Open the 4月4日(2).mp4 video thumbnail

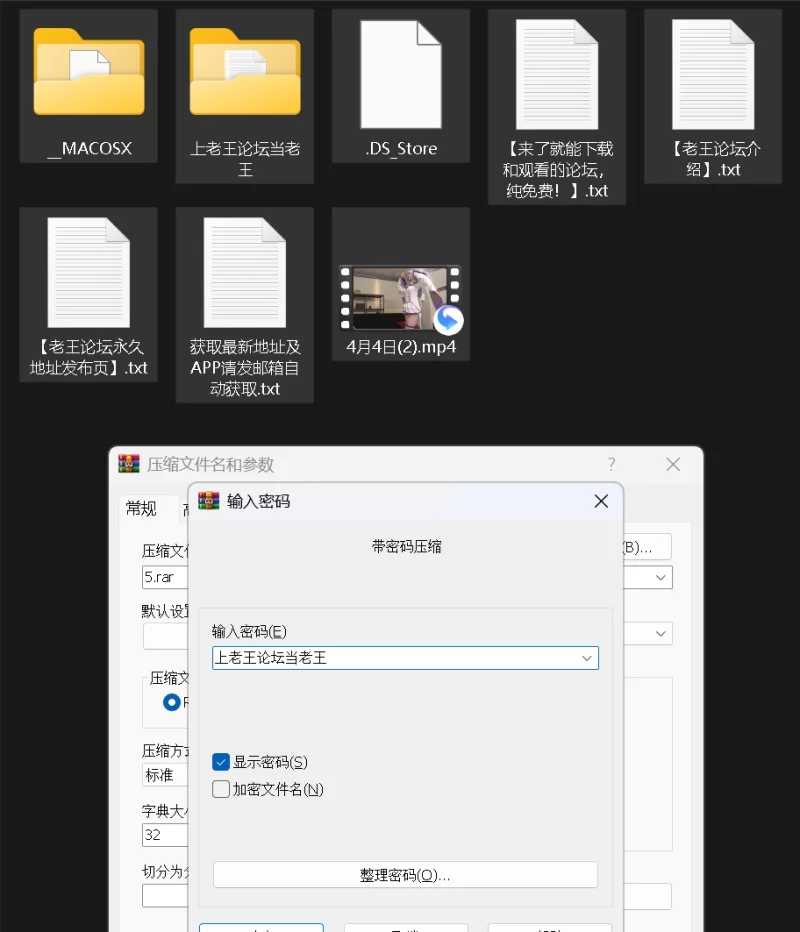(400, 298)
